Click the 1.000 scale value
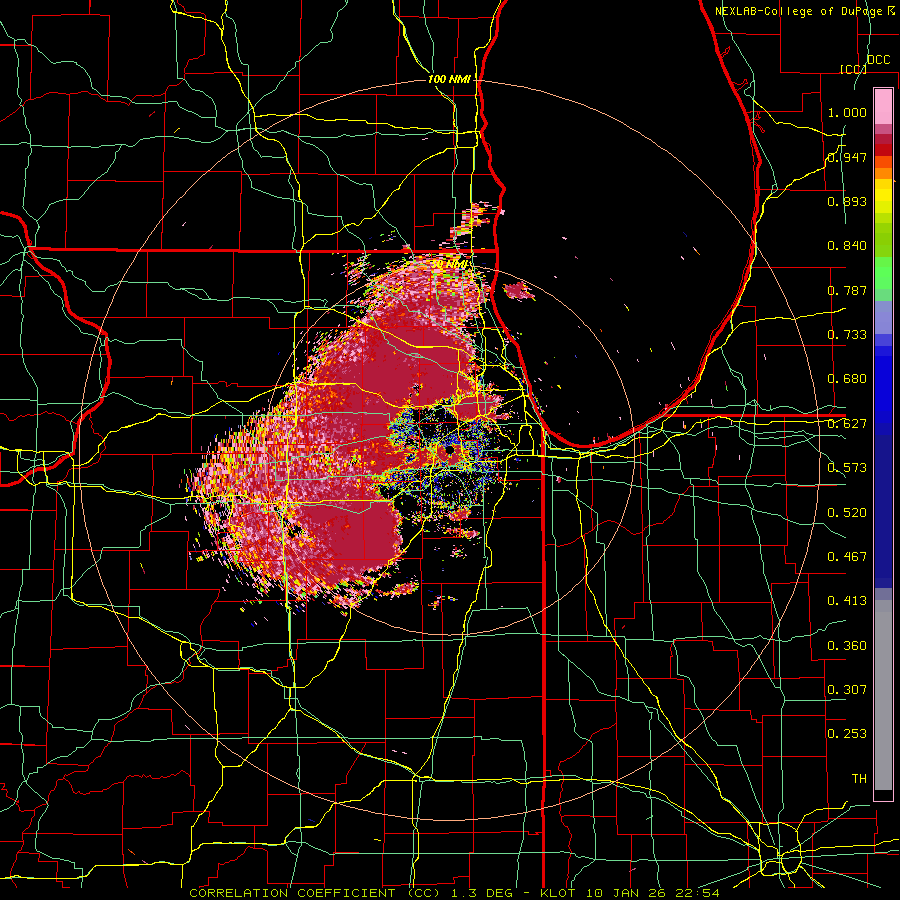The image size is (900, 900). click(x=847, y=112)
